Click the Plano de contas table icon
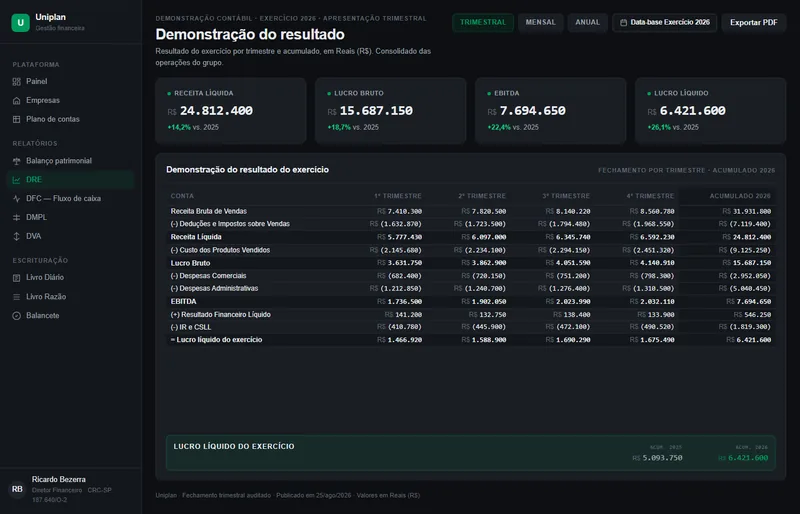This screenshot has height=514, width=800. [16, 119]
